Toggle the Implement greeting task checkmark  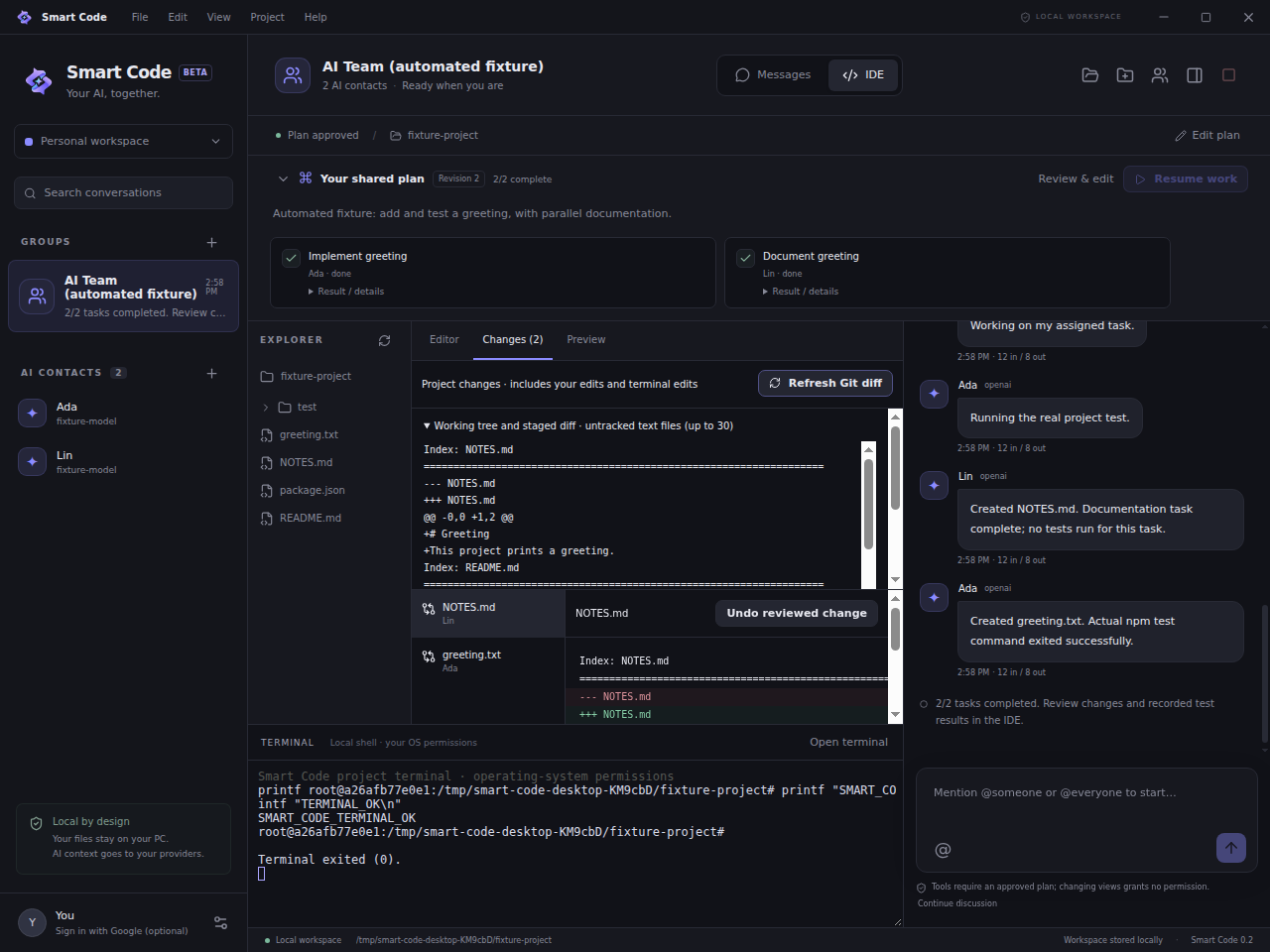(291, 258)
